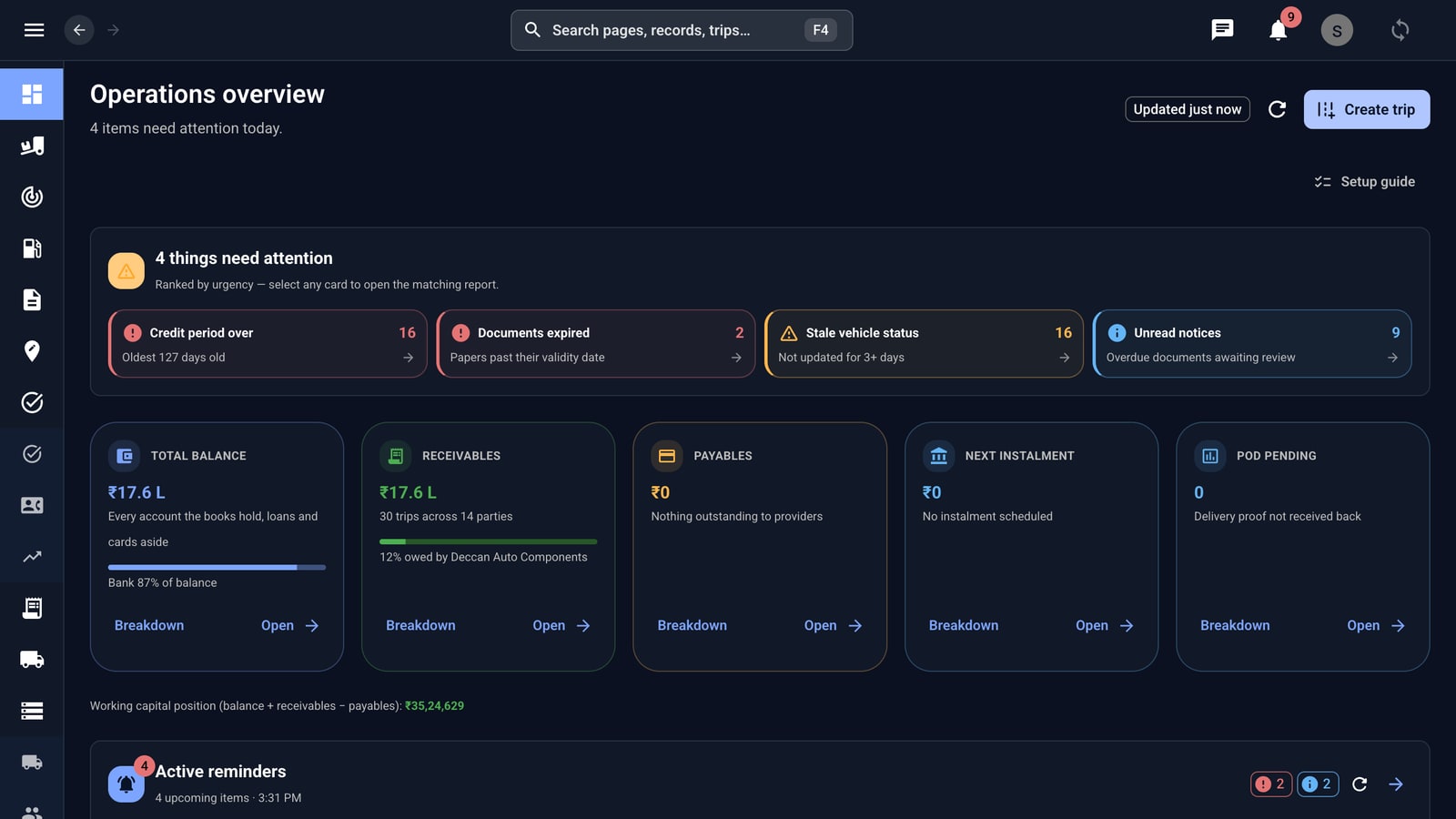
Task: Focus the search pages, records, trips field
Action: pos(682,30)
